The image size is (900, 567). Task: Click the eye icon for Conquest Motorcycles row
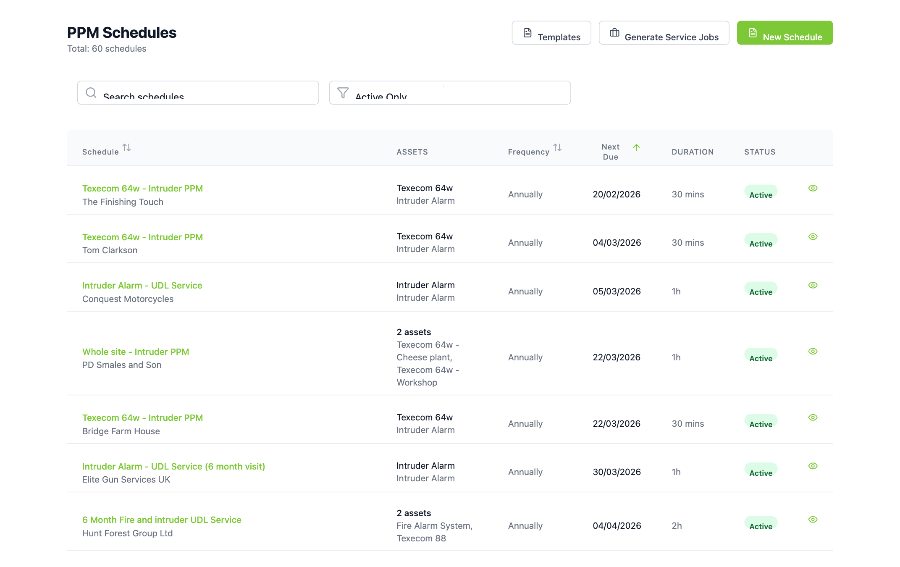[812, 285]
